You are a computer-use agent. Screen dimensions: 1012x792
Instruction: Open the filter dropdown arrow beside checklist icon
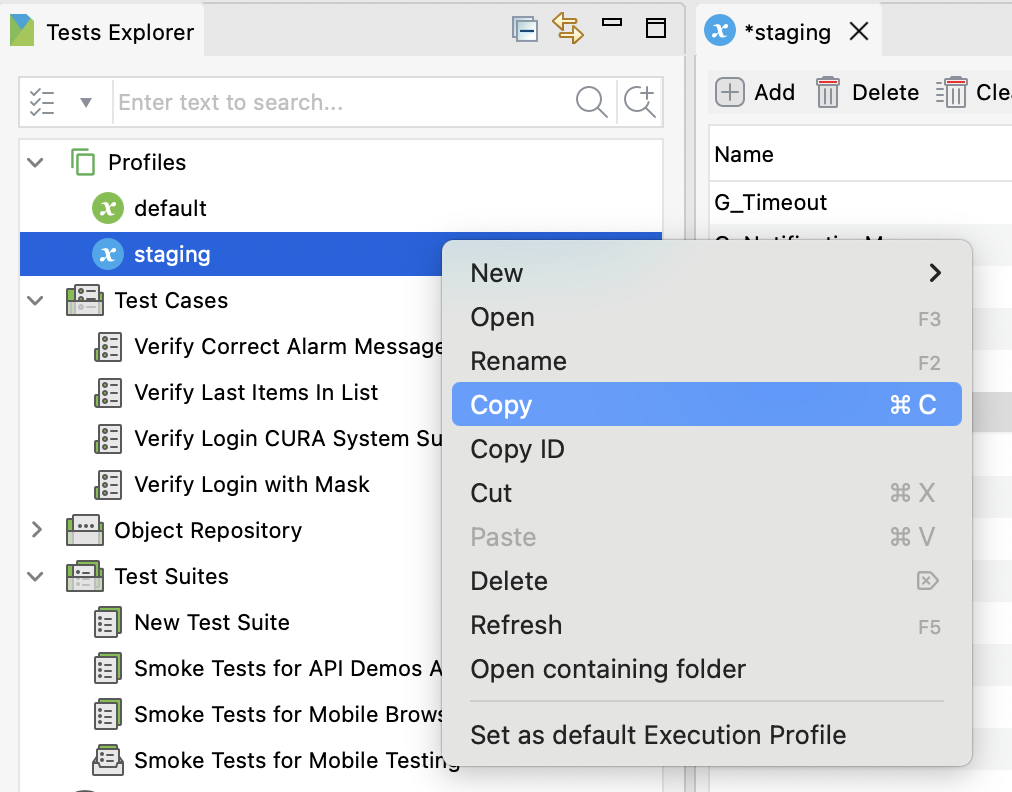[x=86, y=102]
